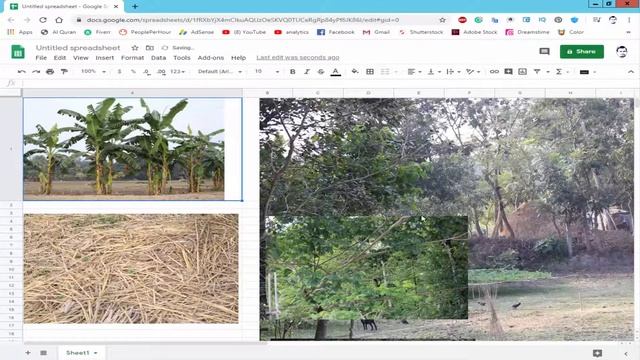Bookmark this page star icon

point(442,20)
